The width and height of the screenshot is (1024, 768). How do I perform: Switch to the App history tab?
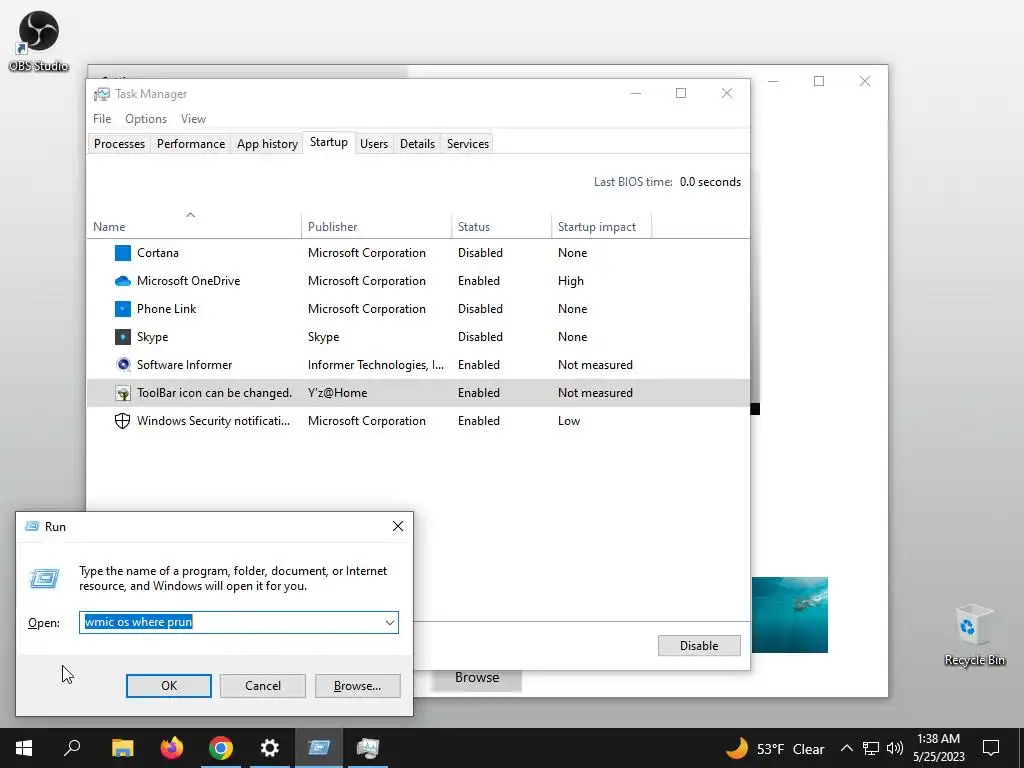(267, 144)
